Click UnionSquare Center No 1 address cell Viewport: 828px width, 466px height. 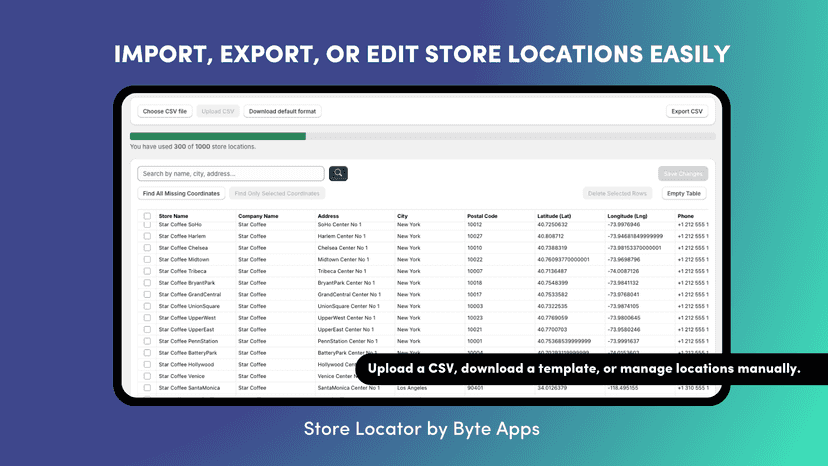click(x=349, y=306)
